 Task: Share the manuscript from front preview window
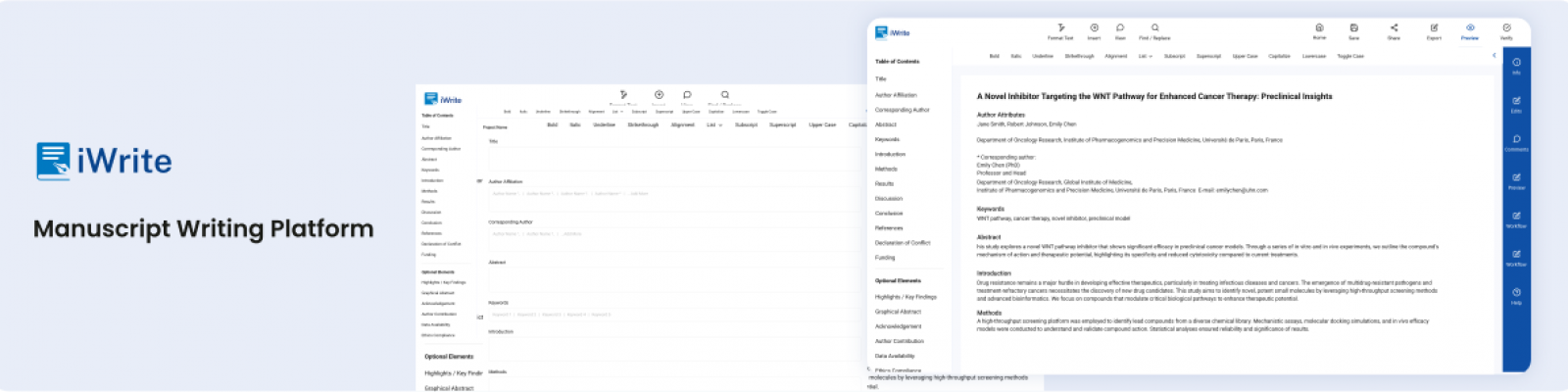pyautogui.click(x=1394, y=31)
